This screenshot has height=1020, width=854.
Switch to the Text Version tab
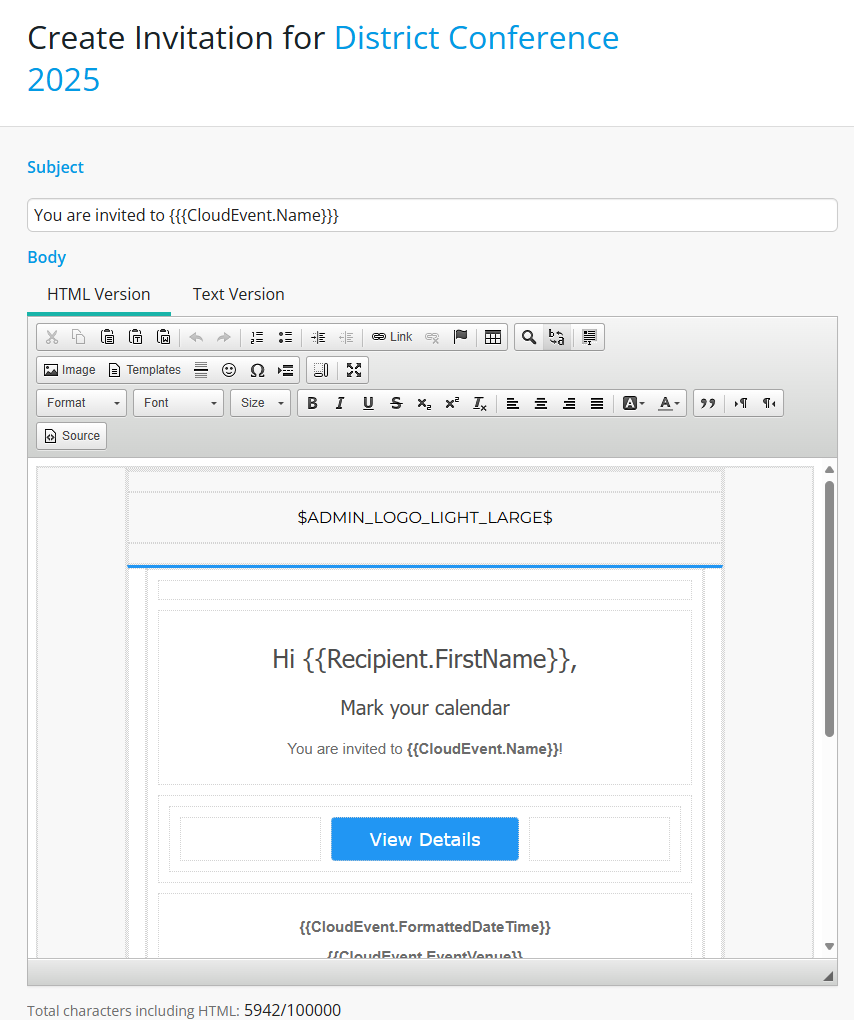pyautogui.click(x=238, y=294)
